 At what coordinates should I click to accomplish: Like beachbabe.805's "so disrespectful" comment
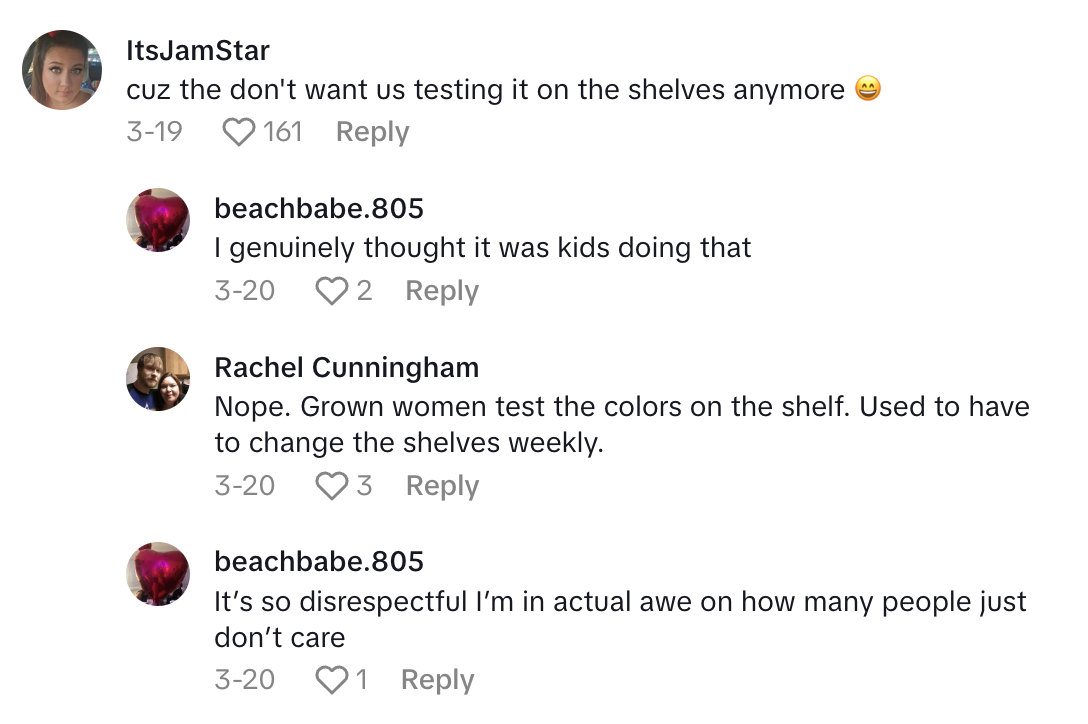click(x=330, y=680)
